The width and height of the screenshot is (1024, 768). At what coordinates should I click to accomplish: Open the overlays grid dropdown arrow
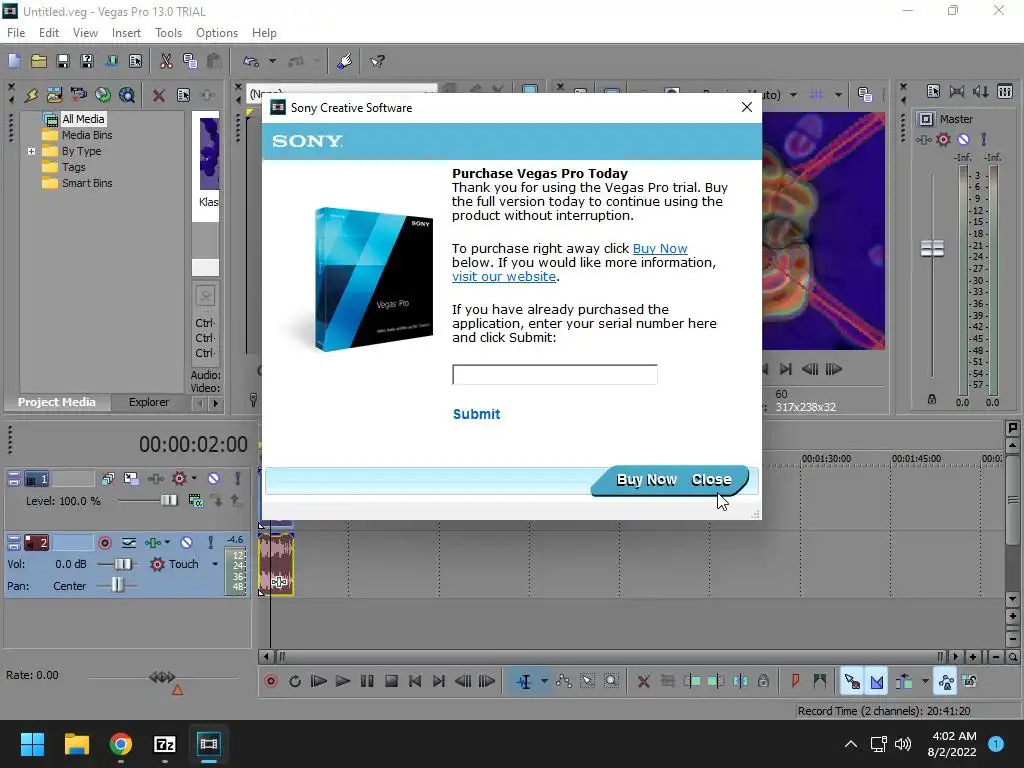838,95
